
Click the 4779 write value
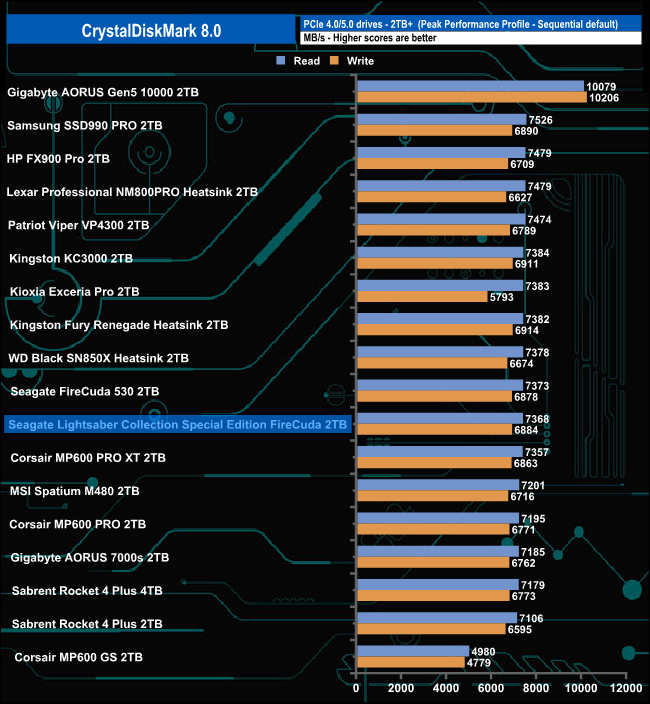479,663
